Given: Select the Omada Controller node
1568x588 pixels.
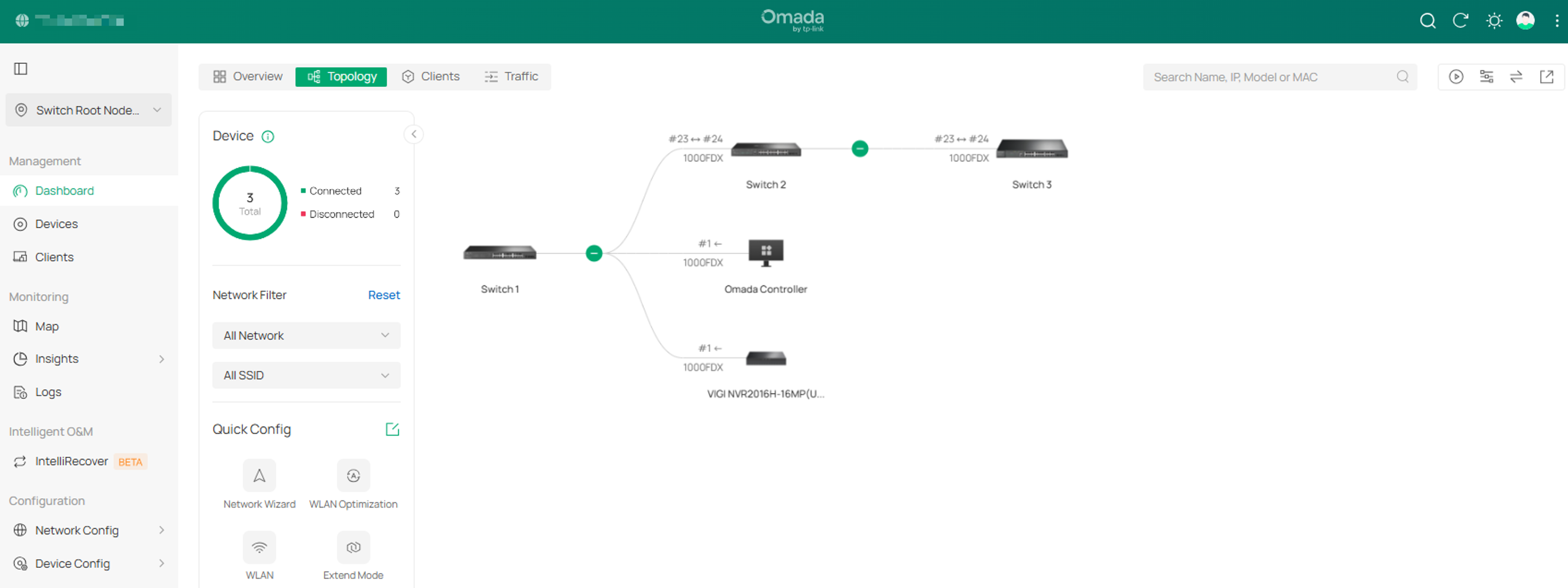Looking at the screenshot, I should 766,253.
